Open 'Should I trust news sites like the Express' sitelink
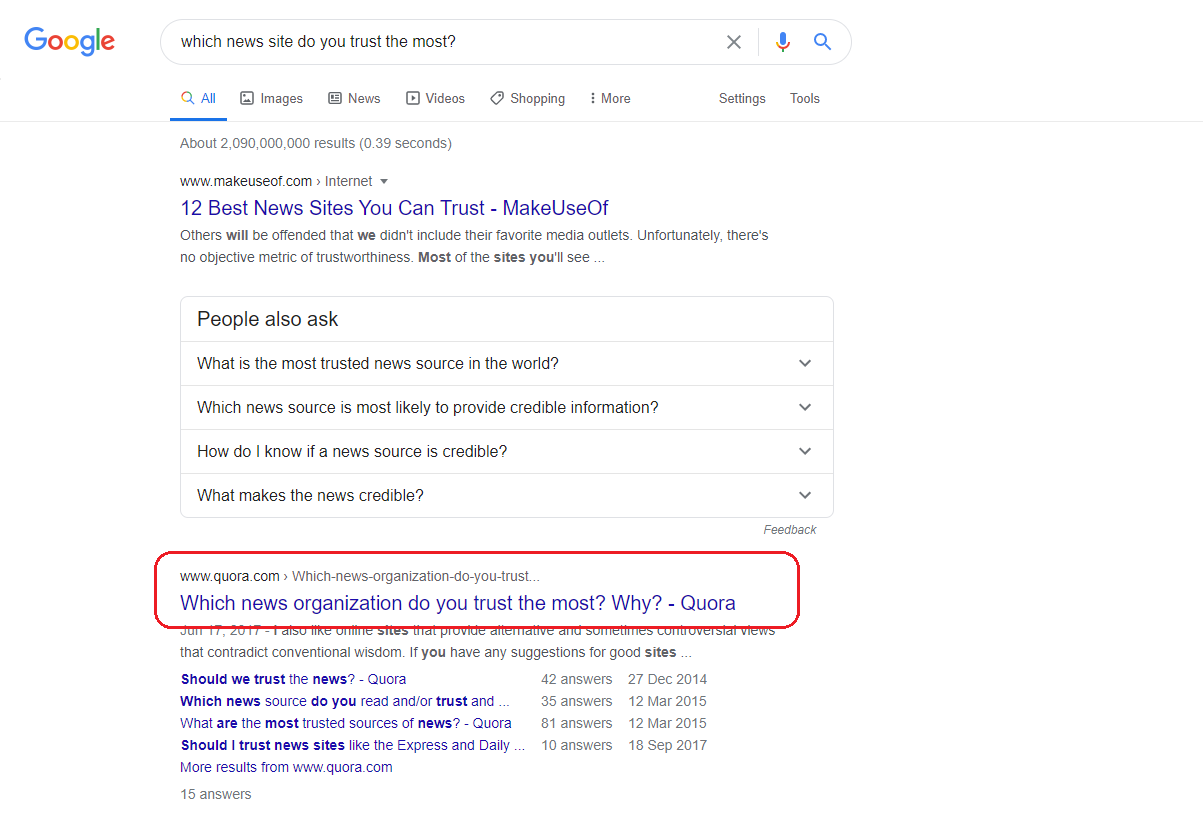The width and height of the screenshot is (1203, 821). click(x=352, y=745)
